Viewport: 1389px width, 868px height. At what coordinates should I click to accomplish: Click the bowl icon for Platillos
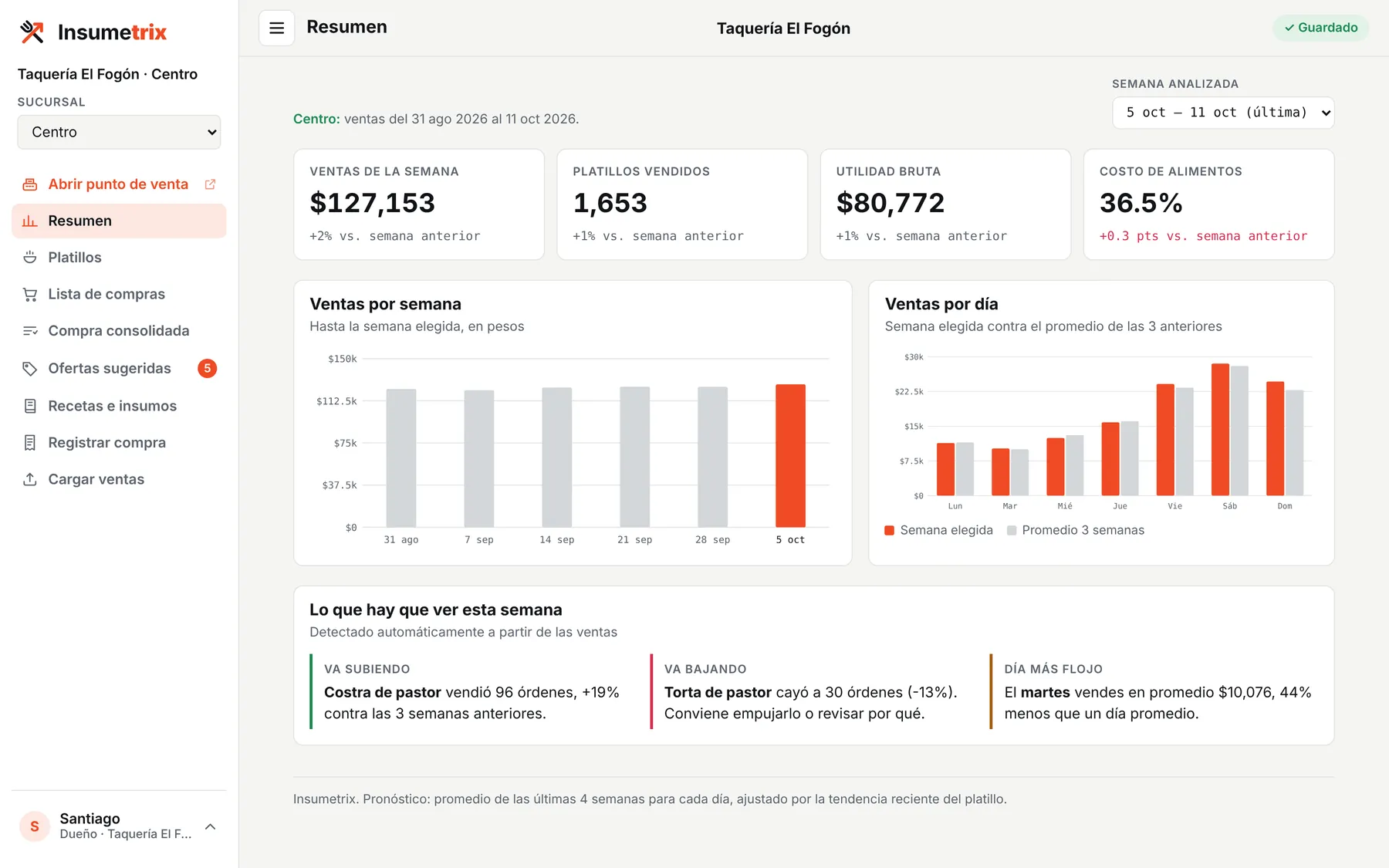[x=30, y=257]
